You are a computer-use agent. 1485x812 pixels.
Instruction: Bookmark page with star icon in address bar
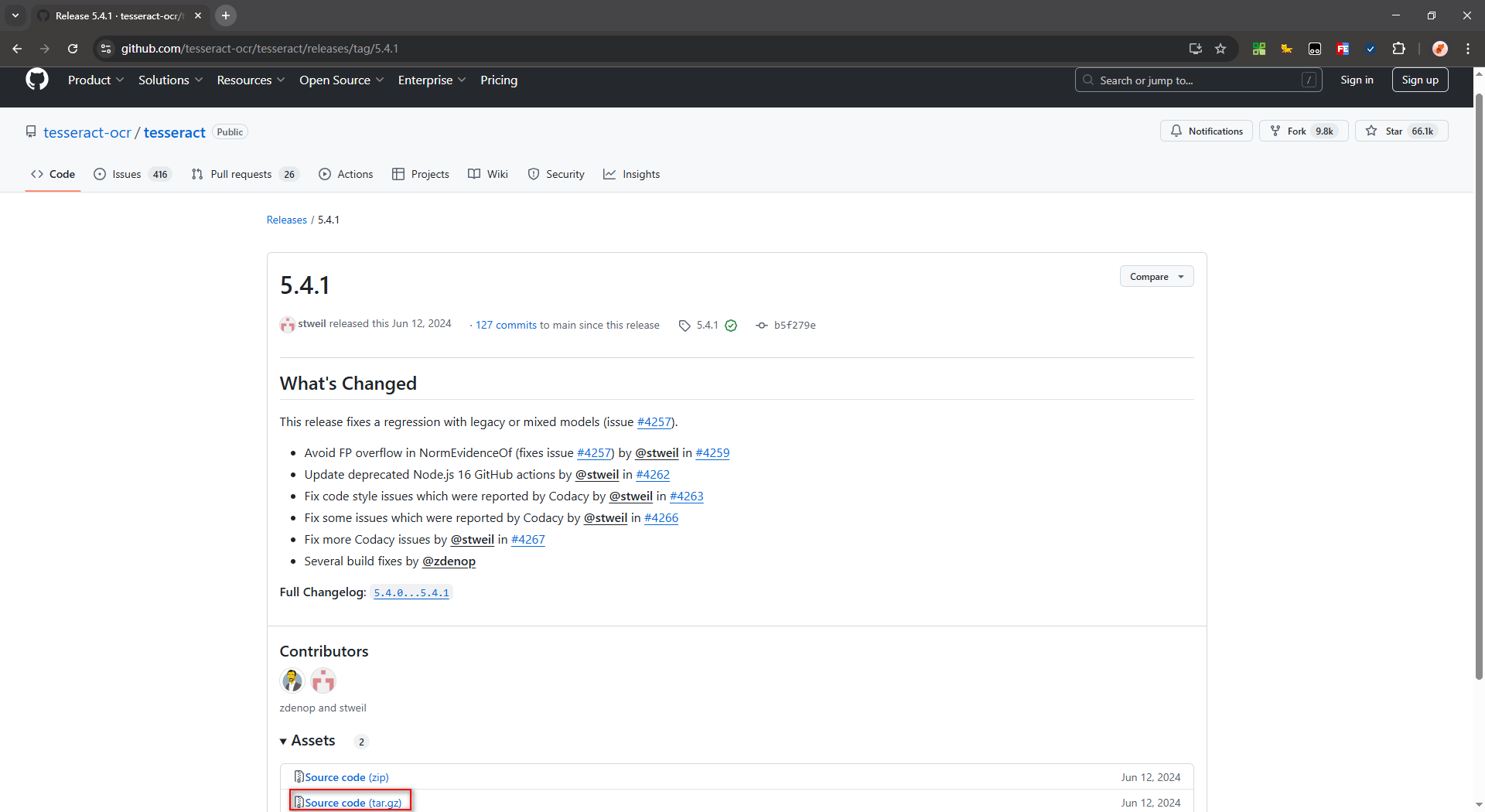tap(1220, 49)
